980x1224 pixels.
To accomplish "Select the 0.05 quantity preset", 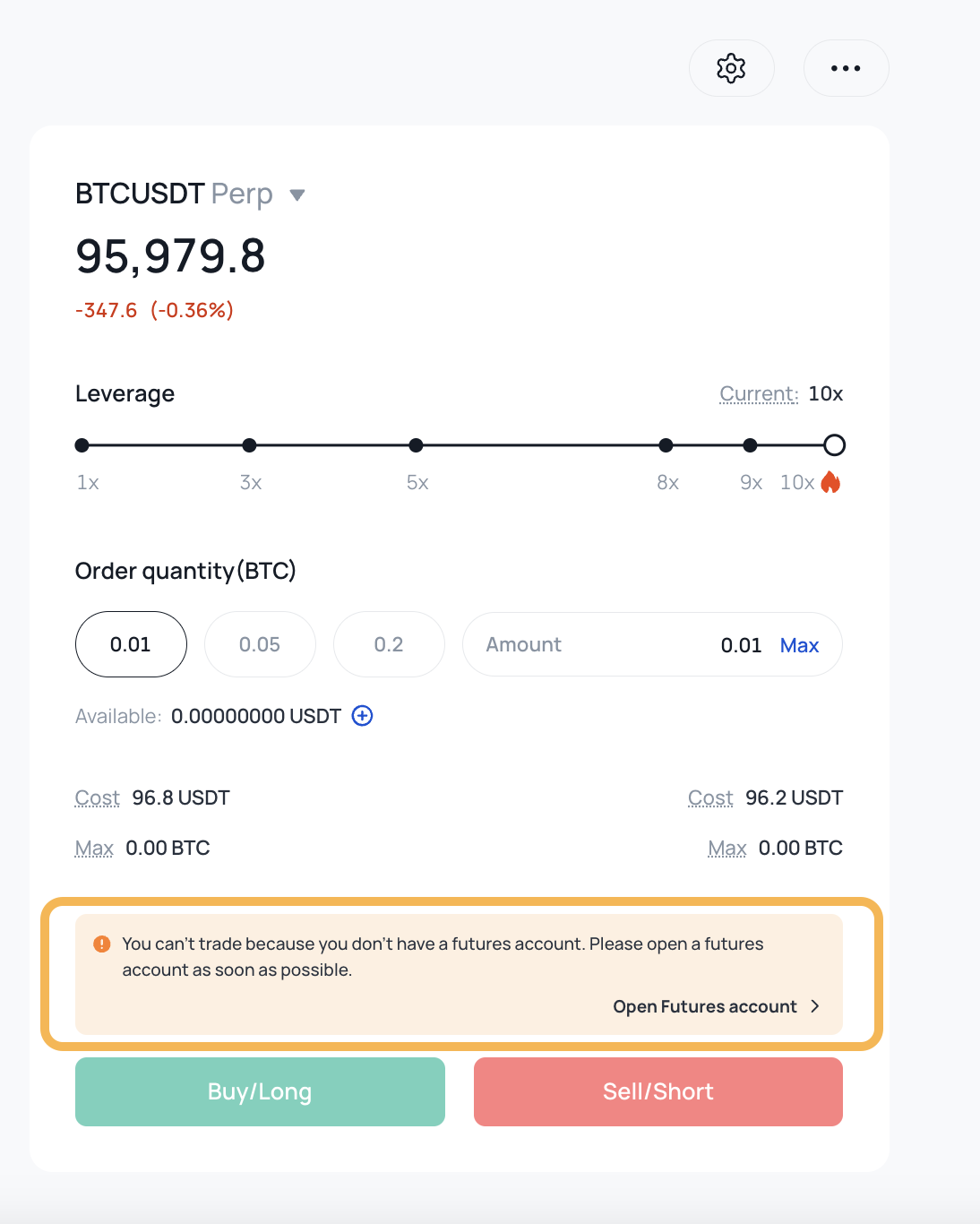I will [260, 644].
